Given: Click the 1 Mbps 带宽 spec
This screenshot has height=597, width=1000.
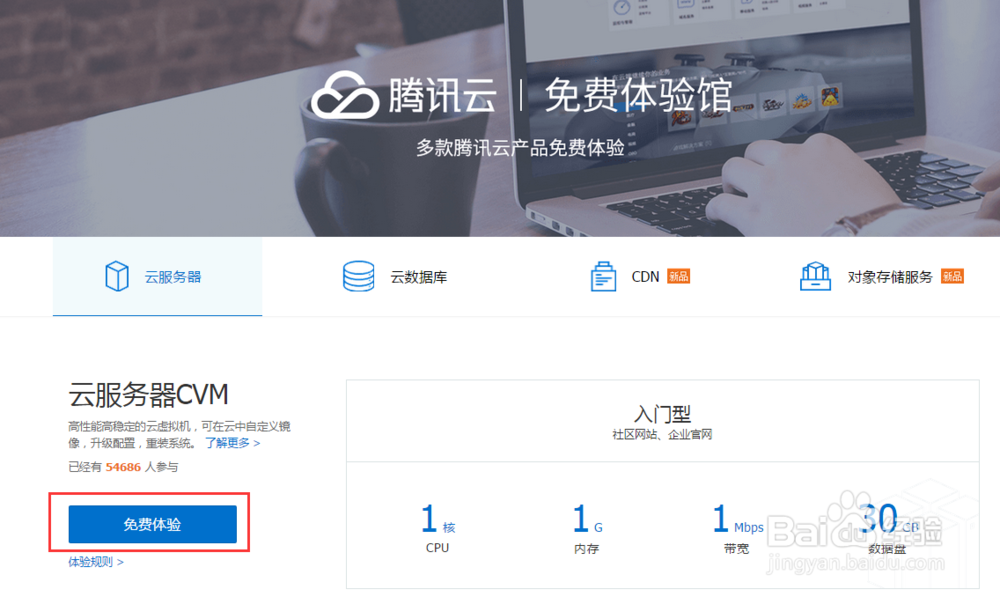Looking at the screenshot, I should pyautogui.click(x=737, y=529).
